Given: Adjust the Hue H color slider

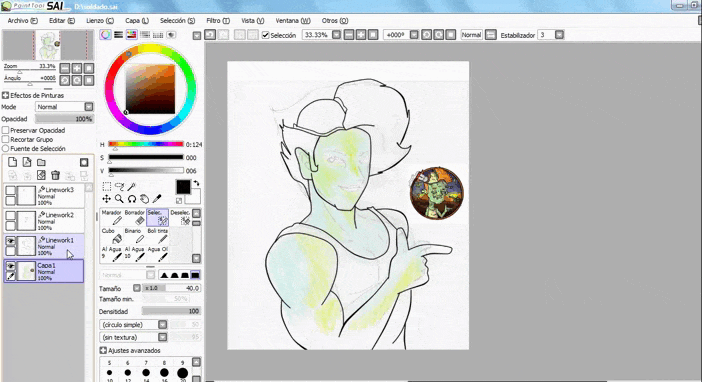Looking at the screenshot, I should [x=146, y=144].
